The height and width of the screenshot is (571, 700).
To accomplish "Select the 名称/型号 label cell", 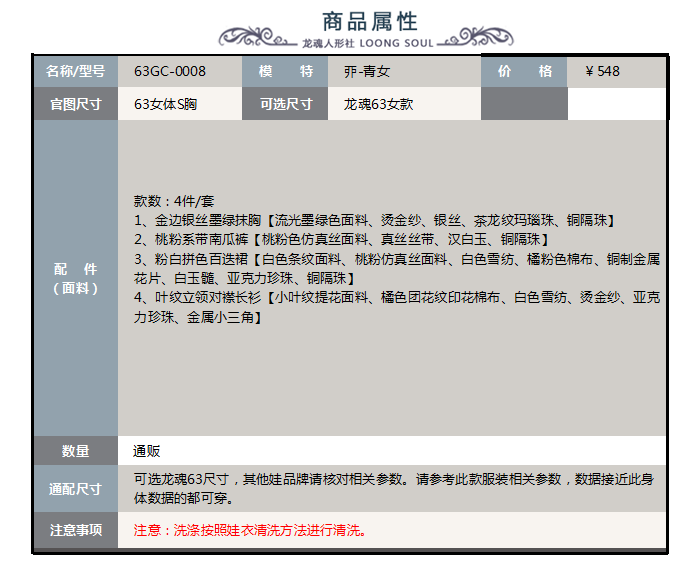I will point(75,72).
